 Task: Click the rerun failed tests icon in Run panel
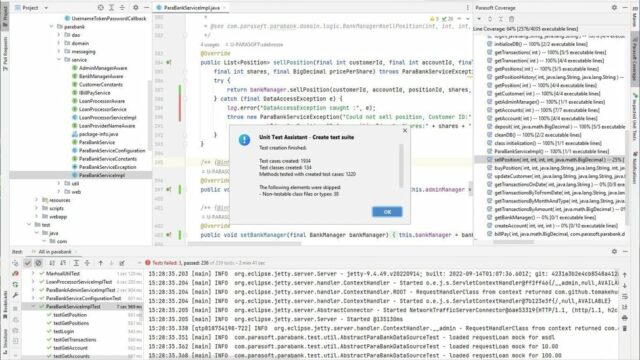coord(15,273)
